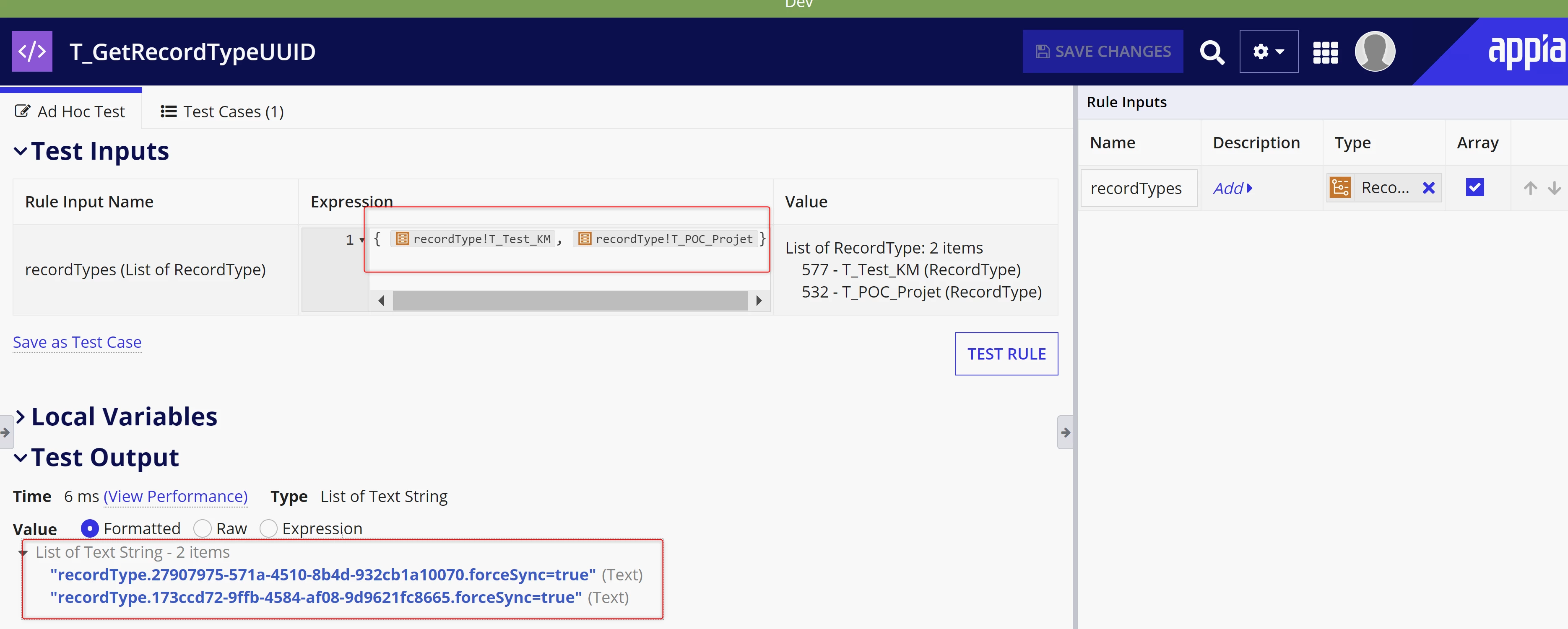
Task: Collapse the List of Text String result
Action: [x=23, y=553]
